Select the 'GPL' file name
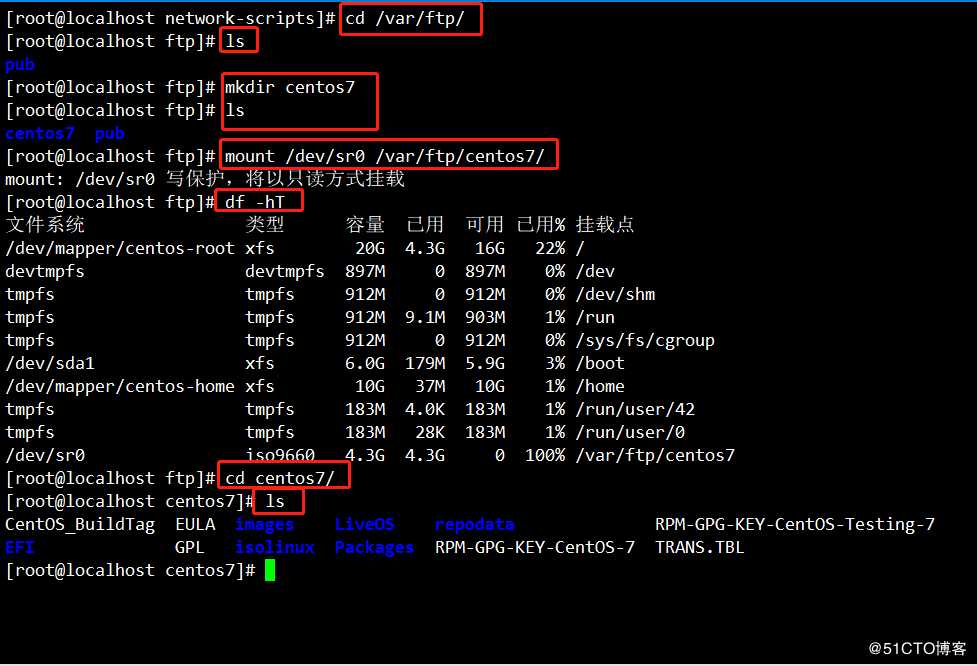 point(190,548)
